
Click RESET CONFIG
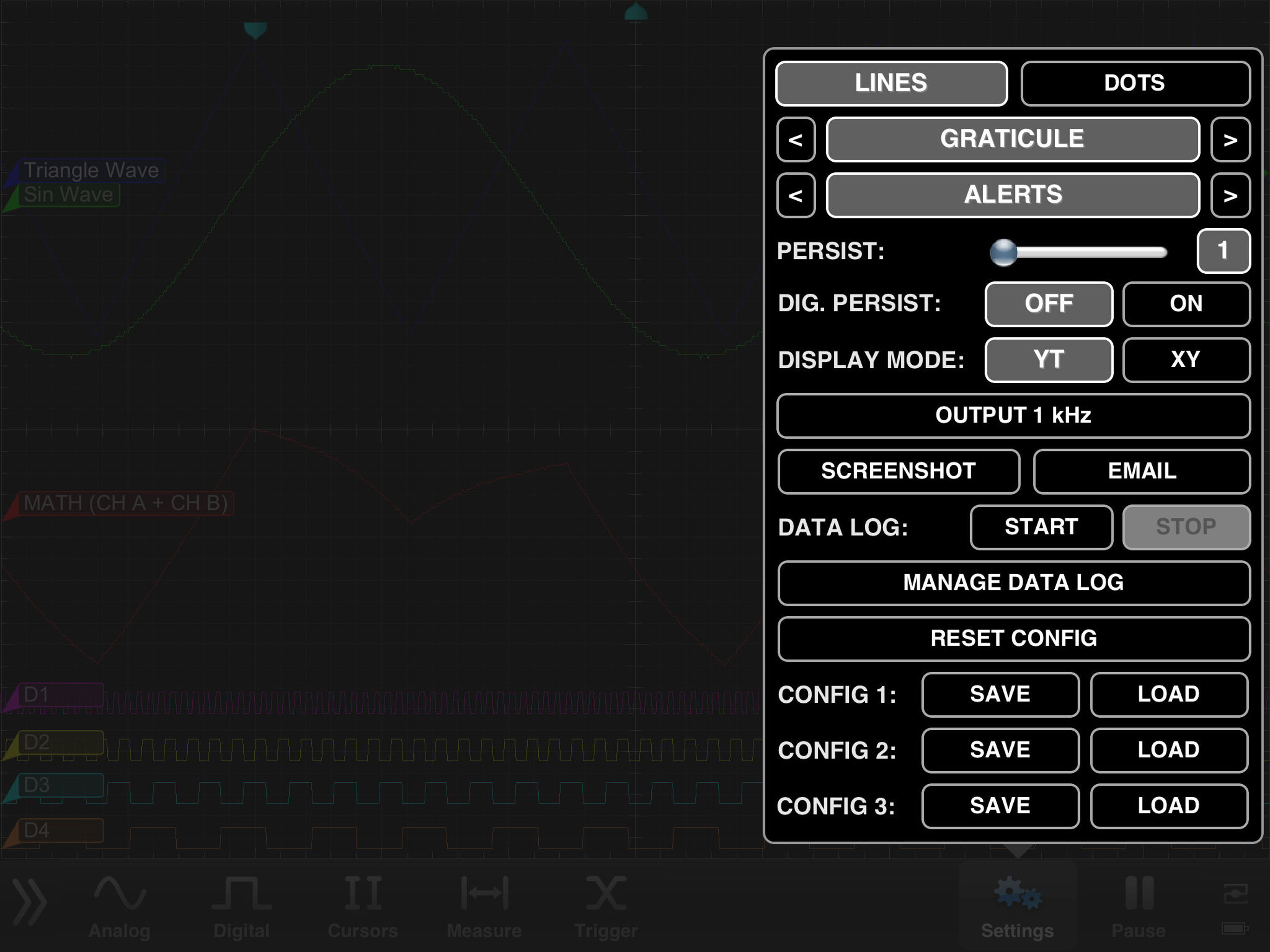click(1013, 639)
